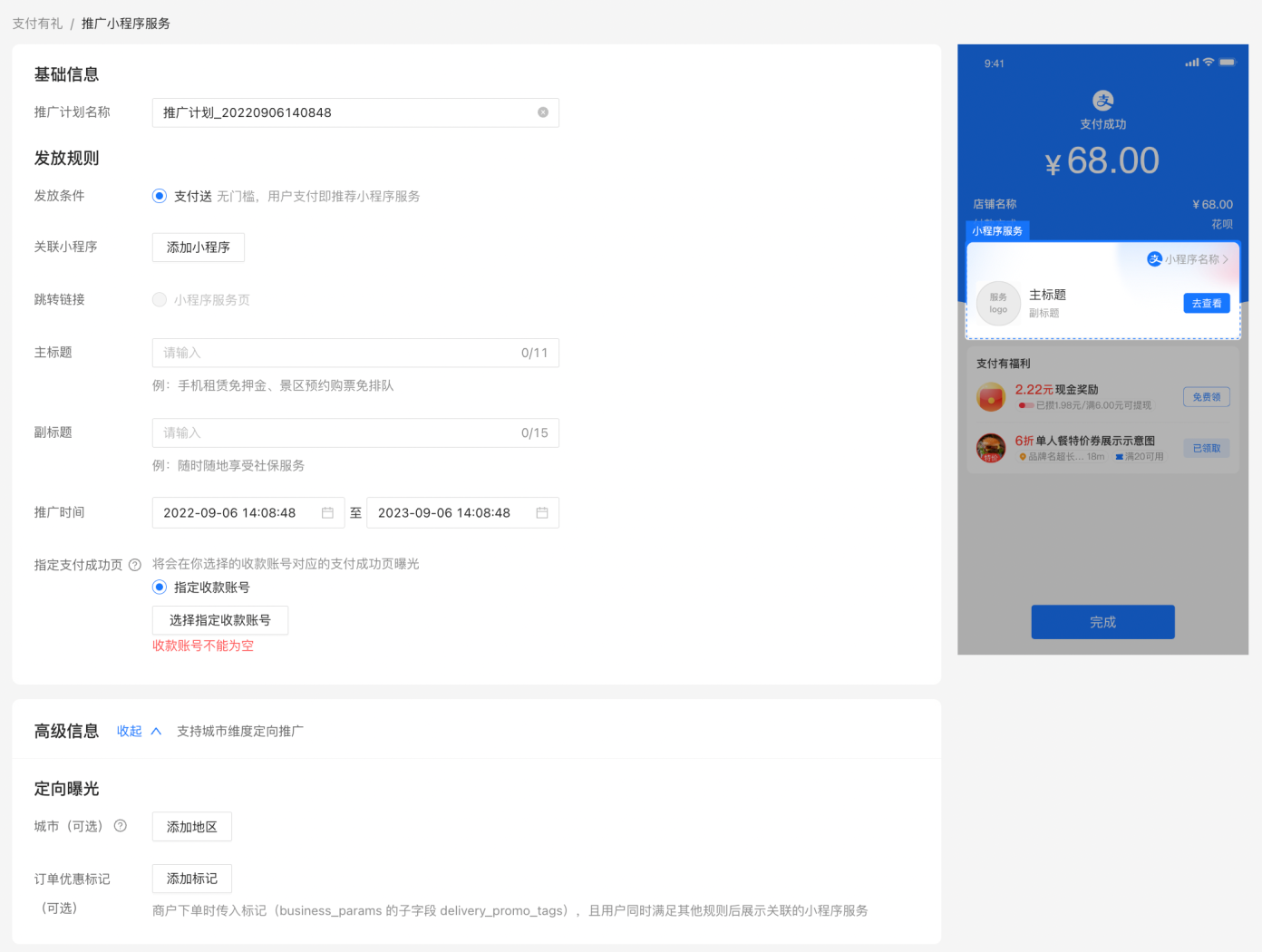The image size is (1262, 952).
Task: Focus the 副标题 input field
Action: coord(355,432)
